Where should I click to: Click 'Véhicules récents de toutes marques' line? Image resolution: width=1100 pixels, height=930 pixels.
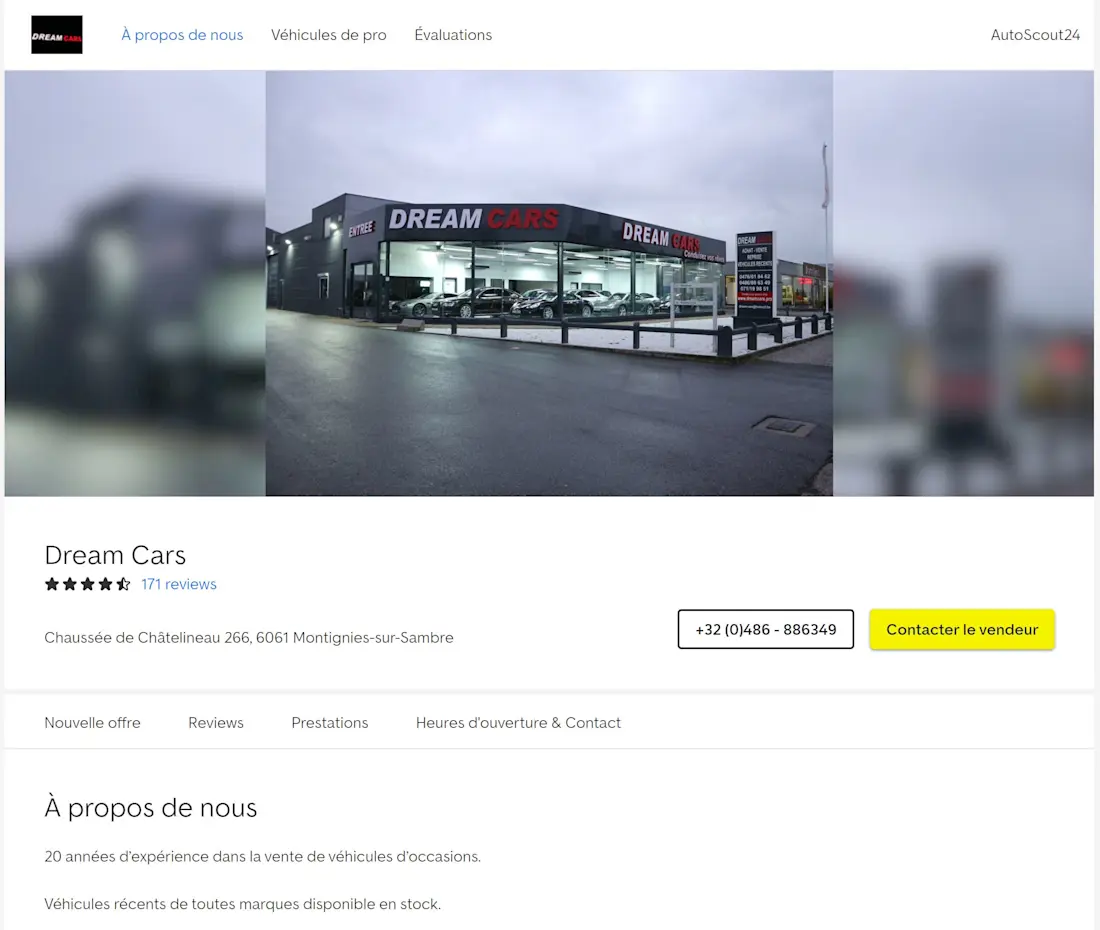click(x=243, y=904)
